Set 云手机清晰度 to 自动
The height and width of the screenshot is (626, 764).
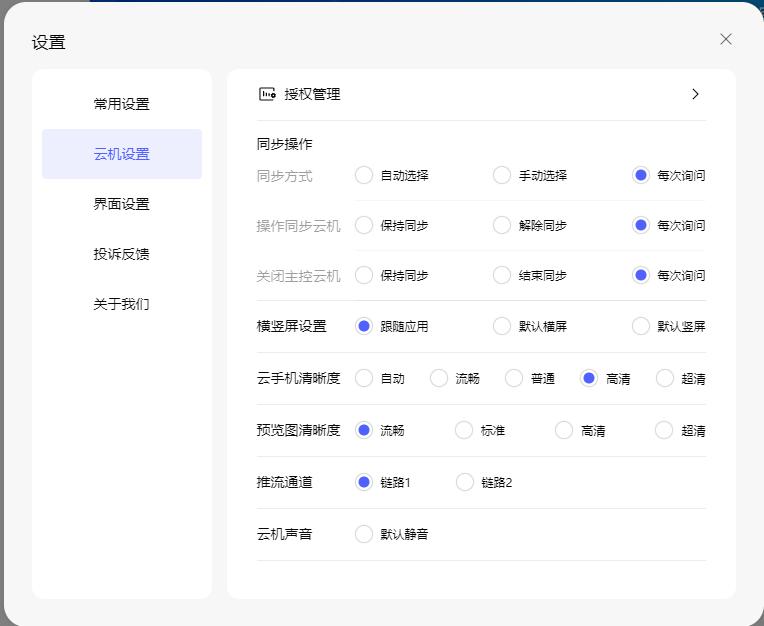pyautogui.click(x=363, y=378)
